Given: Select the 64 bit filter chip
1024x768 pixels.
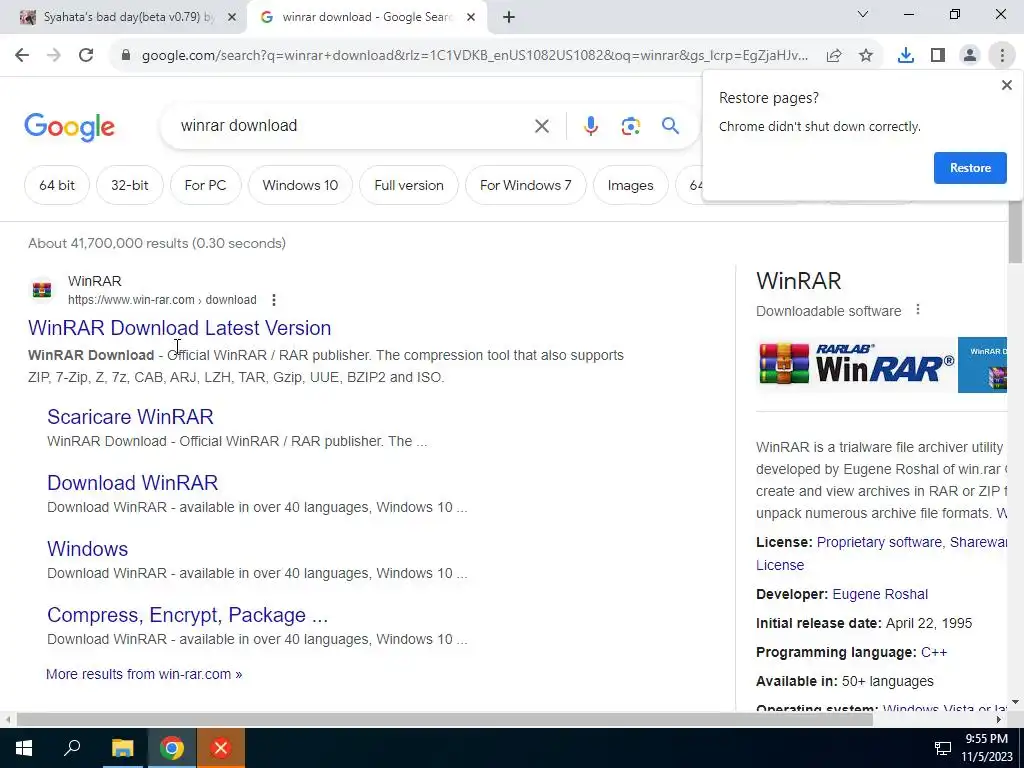Looking at the screenshot, I should tap(57, 185).
